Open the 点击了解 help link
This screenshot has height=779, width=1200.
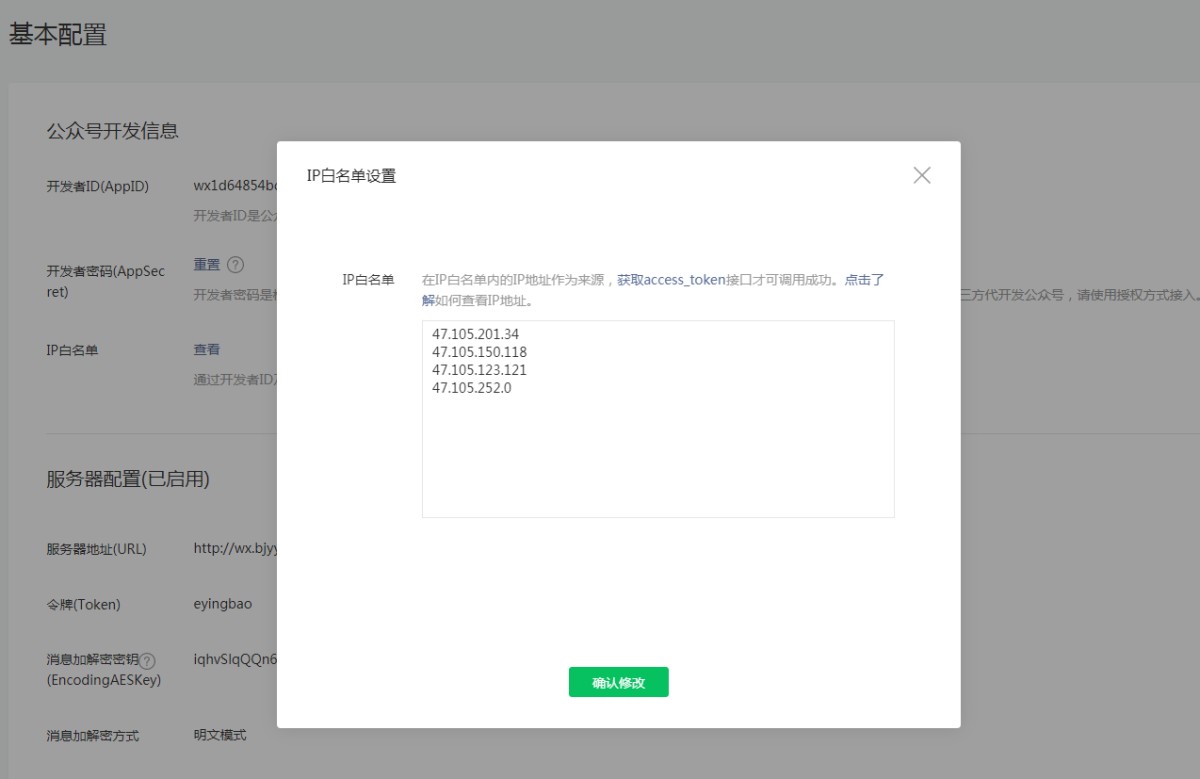[864, 280]
